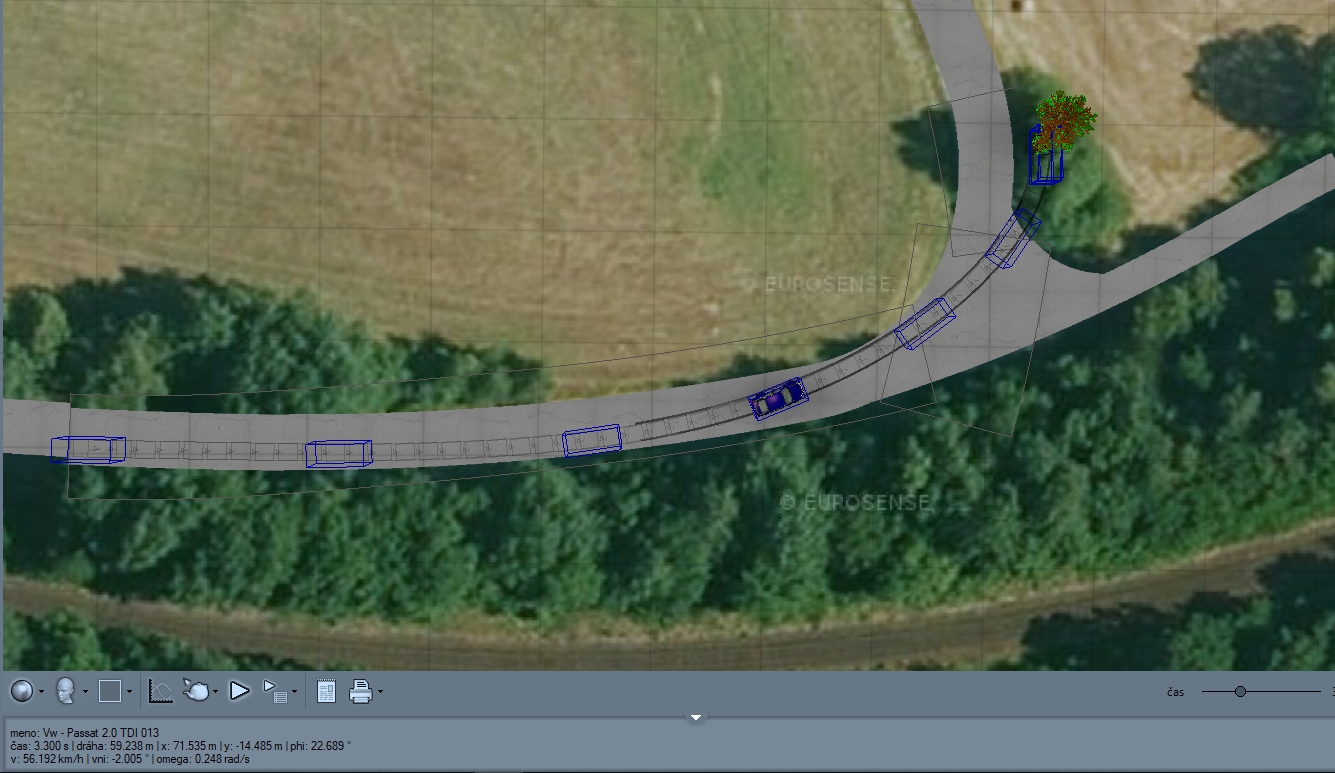Expand the teapot icon dropdown arrow
1335x773 pixels.
pos(215,692)
